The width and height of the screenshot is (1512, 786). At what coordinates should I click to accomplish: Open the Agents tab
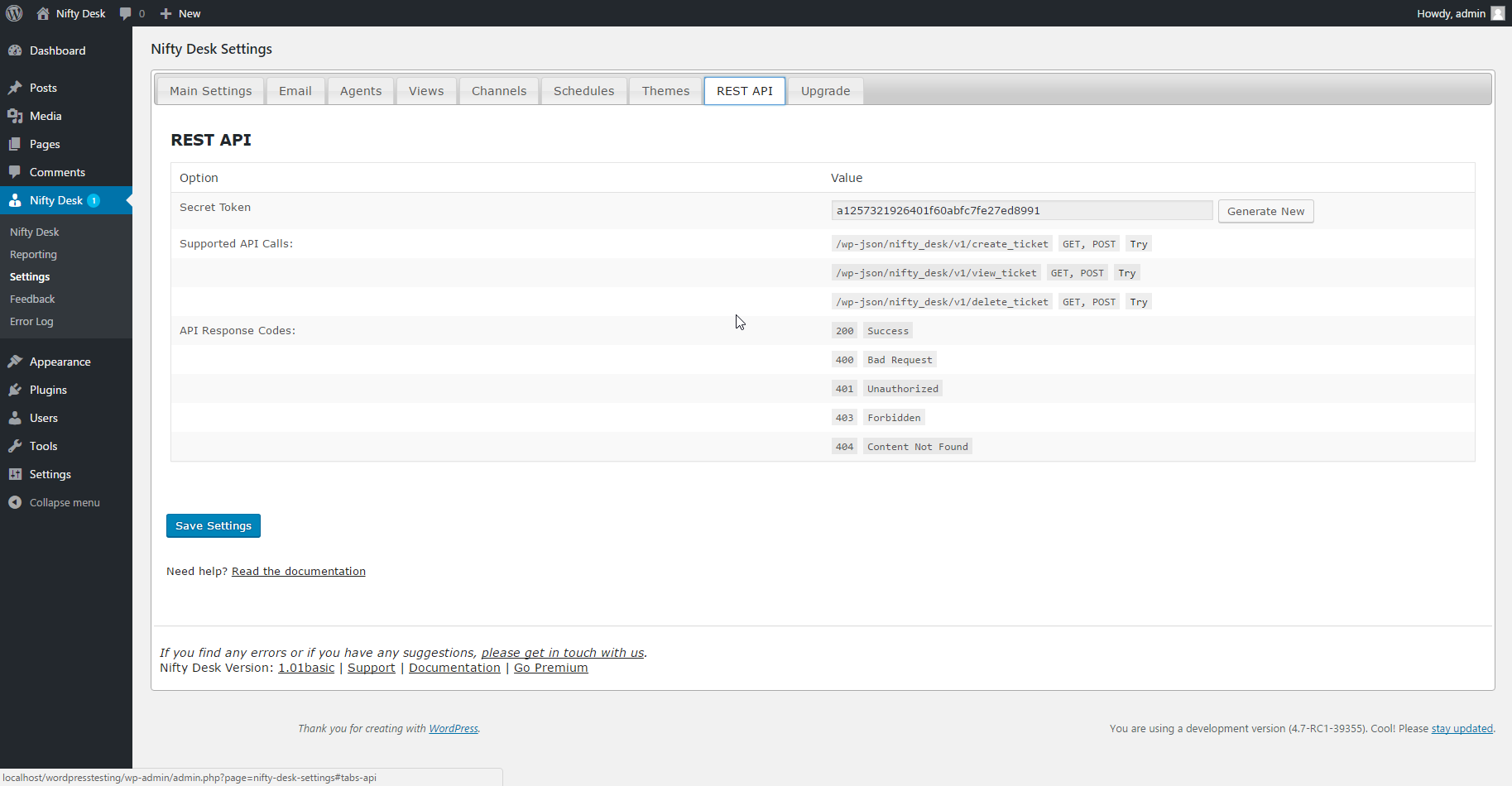point(361,91)
